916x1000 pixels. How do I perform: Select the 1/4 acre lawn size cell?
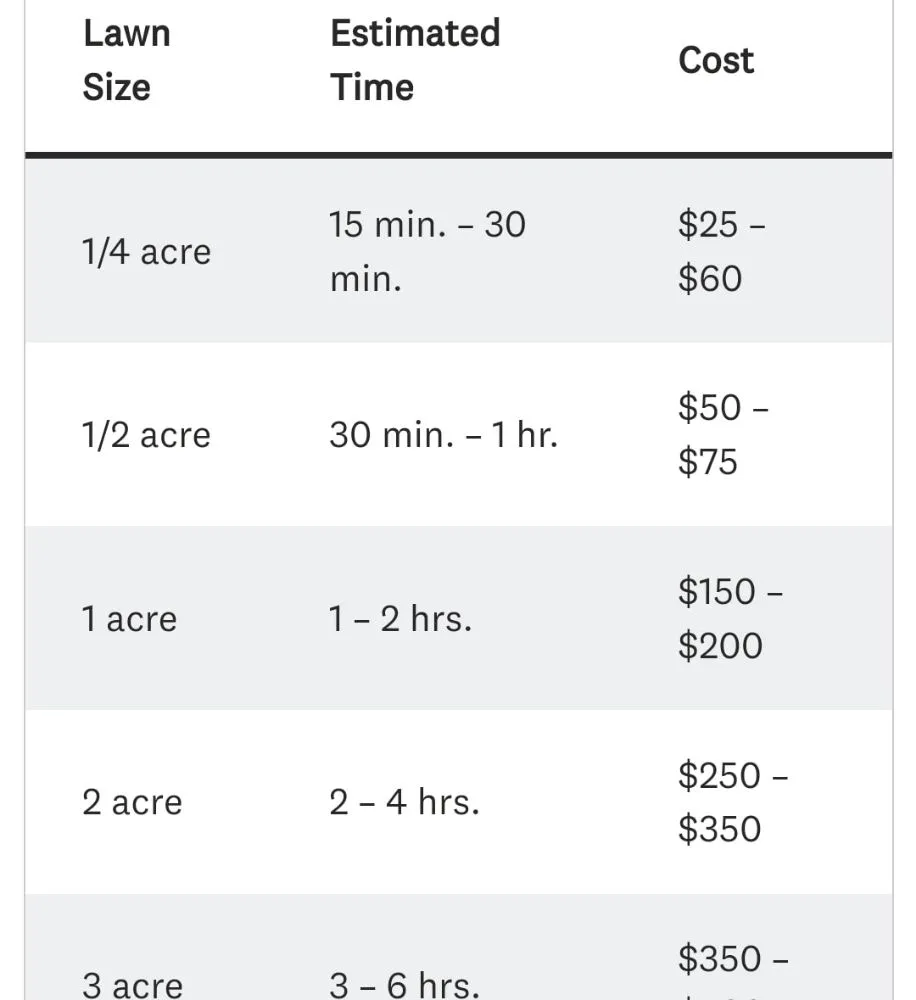(146, 252)
